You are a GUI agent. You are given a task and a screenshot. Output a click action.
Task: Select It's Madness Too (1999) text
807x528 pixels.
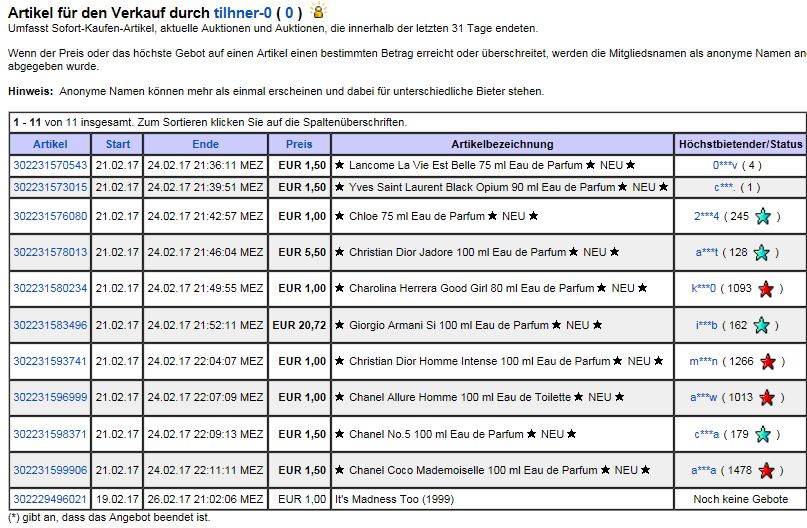(394, 499)
